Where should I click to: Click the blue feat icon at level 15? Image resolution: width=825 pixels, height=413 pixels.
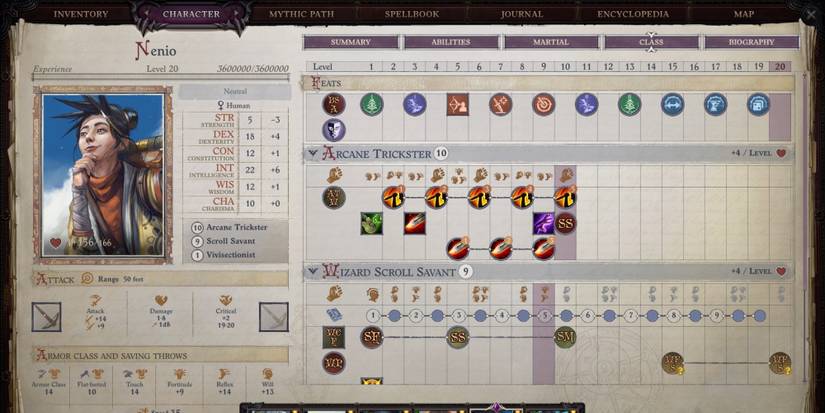tap(672, 104)
